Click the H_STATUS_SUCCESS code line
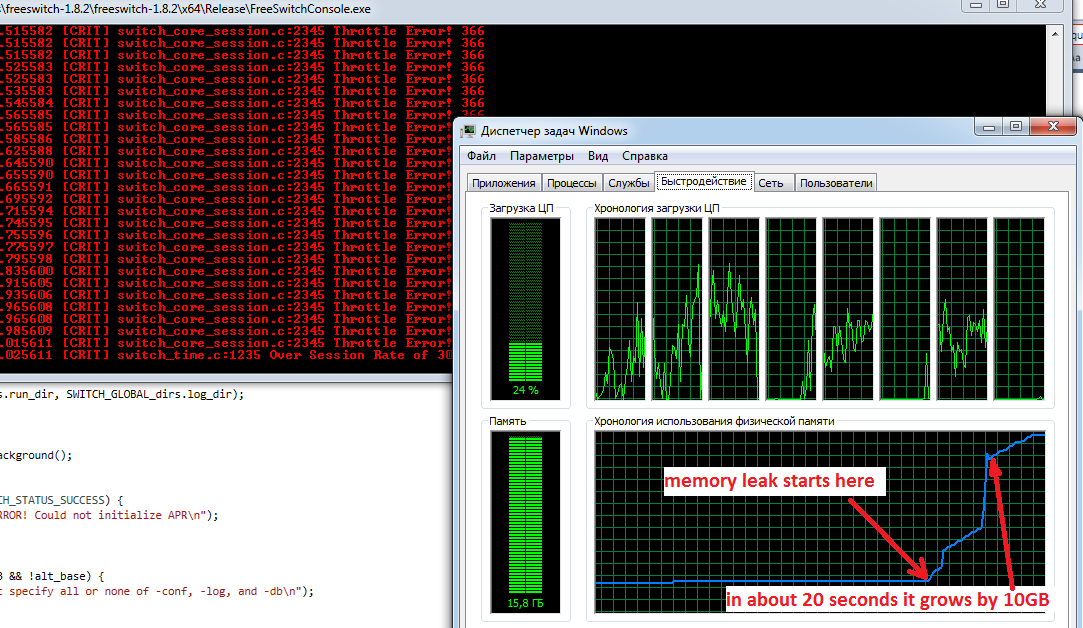 (x=62, y=500)
